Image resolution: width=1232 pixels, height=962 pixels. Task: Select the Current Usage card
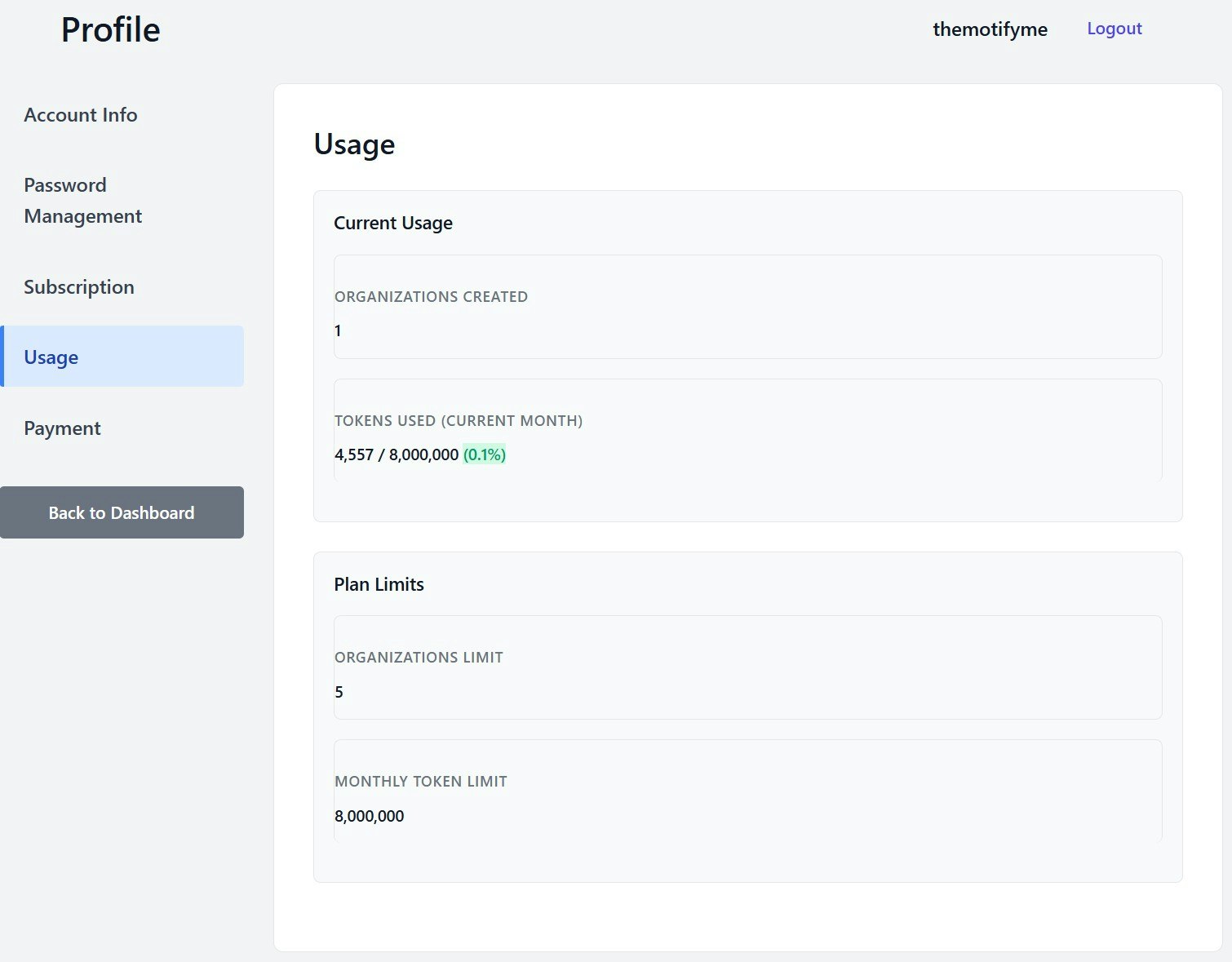coord(393,222)
